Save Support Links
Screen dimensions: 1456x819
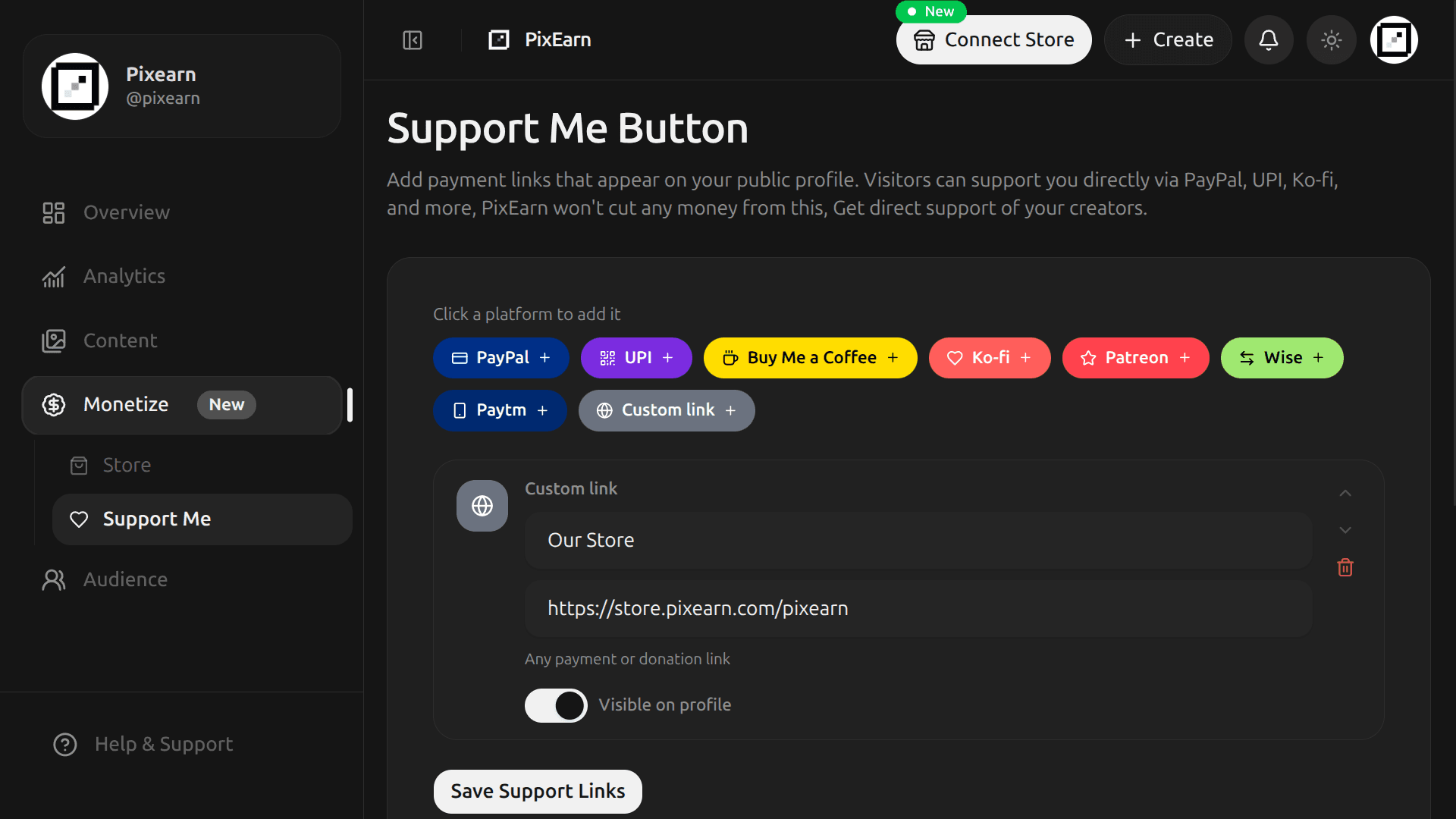coord(538,791)
